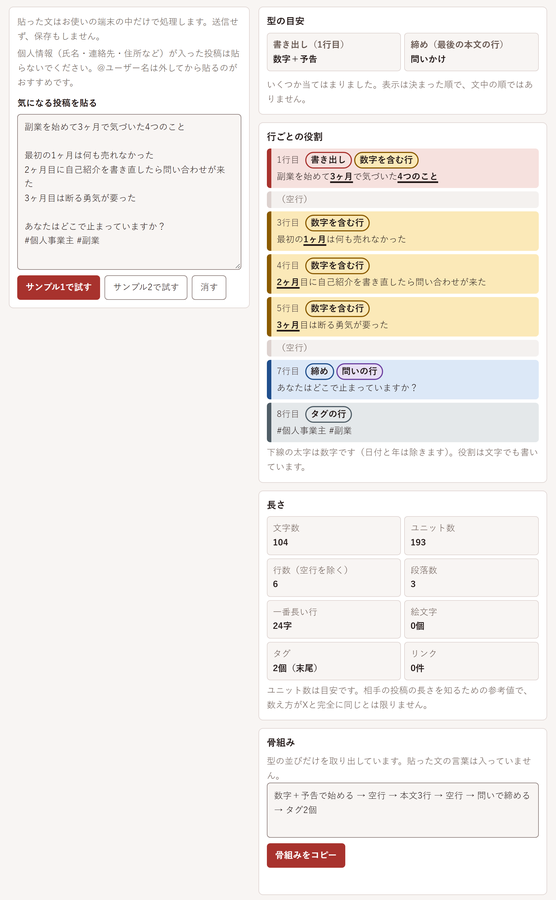Click the 締め（最後の本文の行） pattern card

tap(471, 52)
